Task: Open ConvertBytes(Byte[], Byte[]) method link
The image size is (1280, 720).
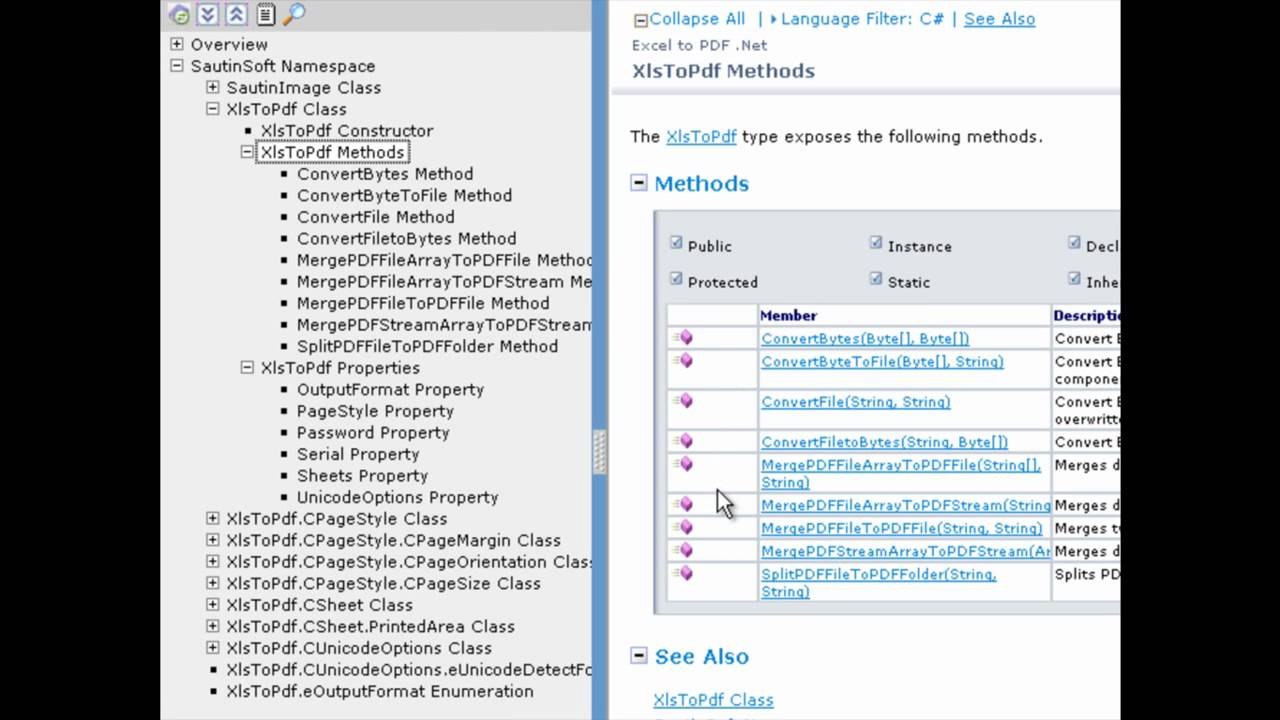Action: 865,338
